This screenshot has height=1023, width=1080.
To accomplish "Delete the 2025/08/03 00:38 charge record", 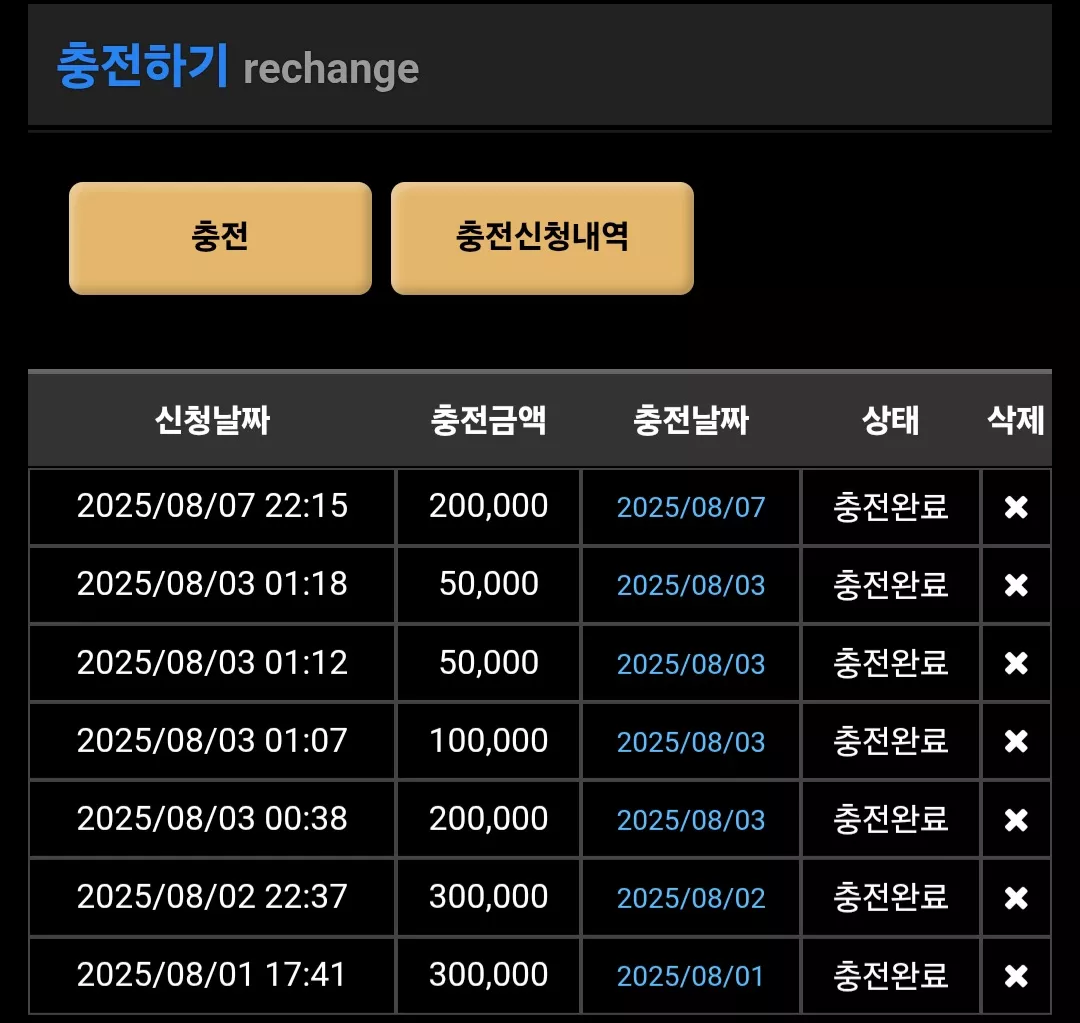I will [x=1016, y=820].
